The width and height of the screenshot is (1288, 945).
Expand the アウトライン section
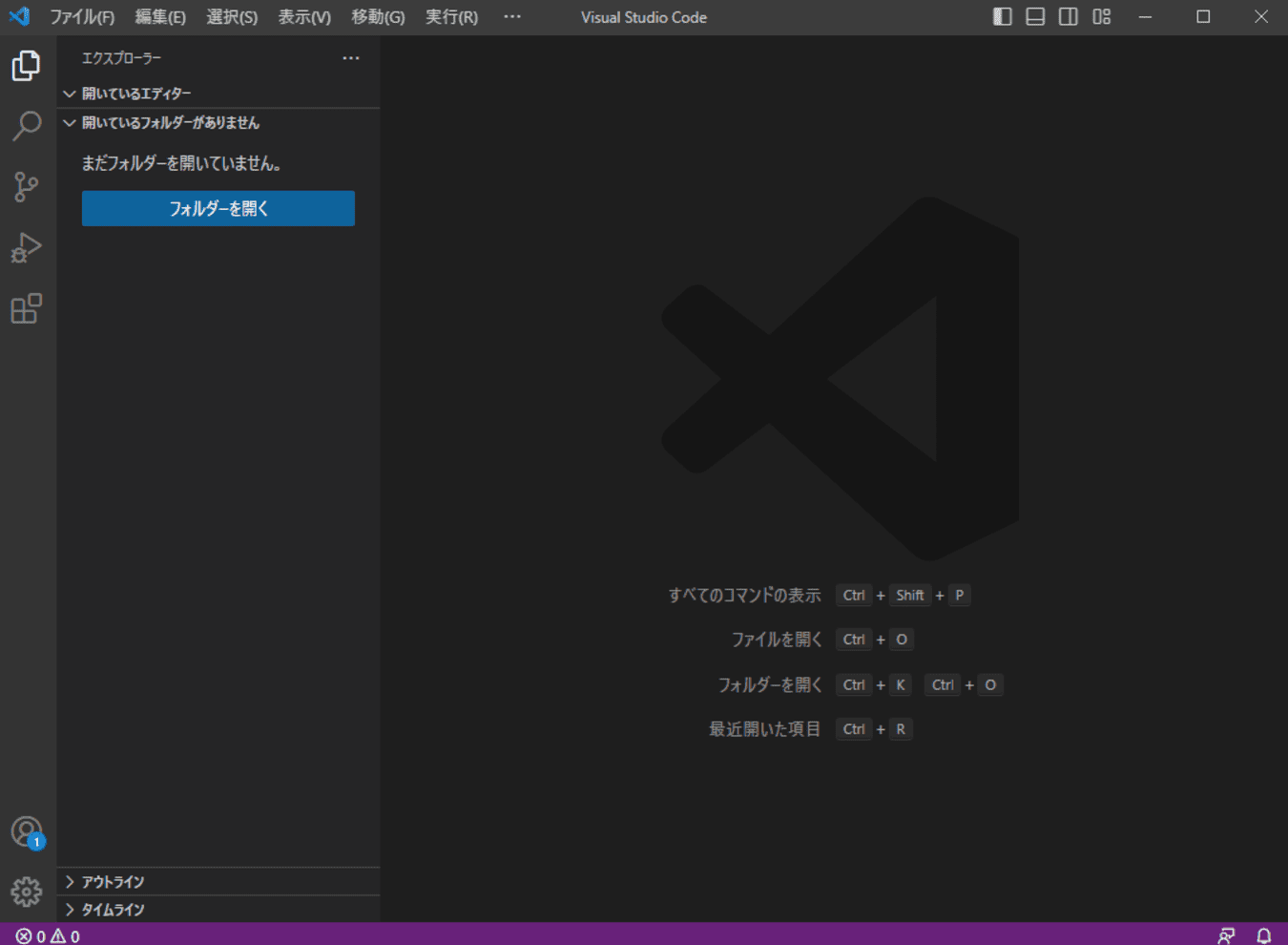(x=218, y=882)
